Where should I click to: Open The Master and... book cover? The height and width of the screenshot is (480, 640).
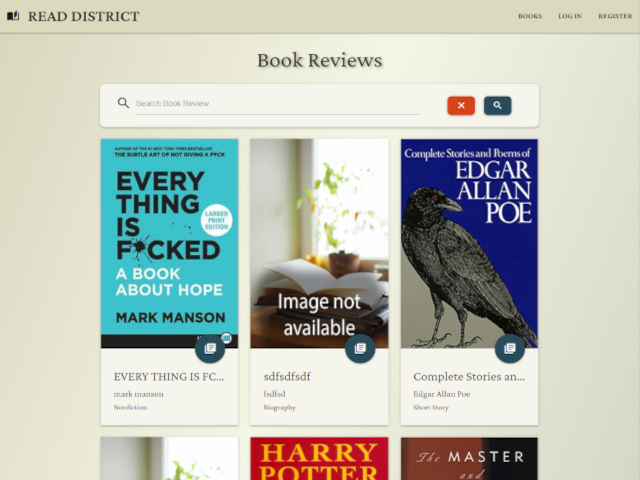point(469,459)
